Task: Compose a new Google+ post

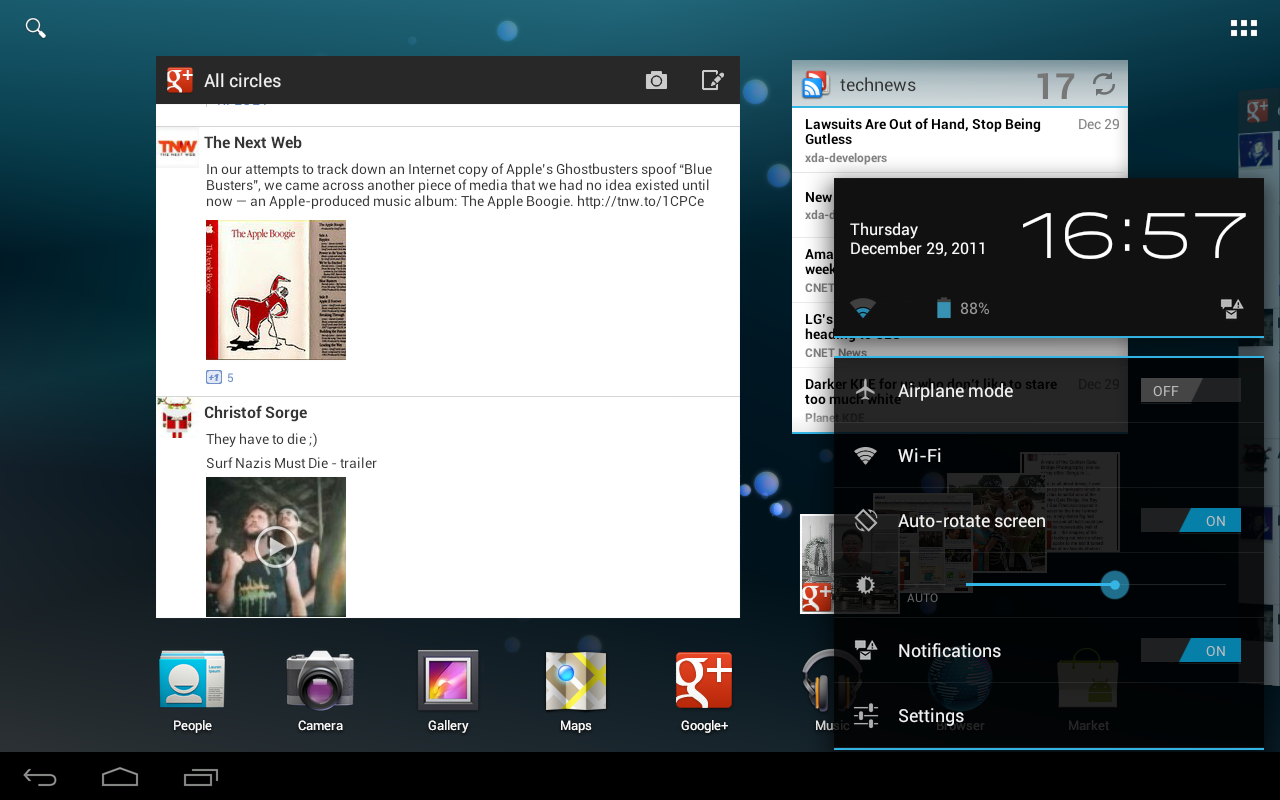Action: pos(712,81)
